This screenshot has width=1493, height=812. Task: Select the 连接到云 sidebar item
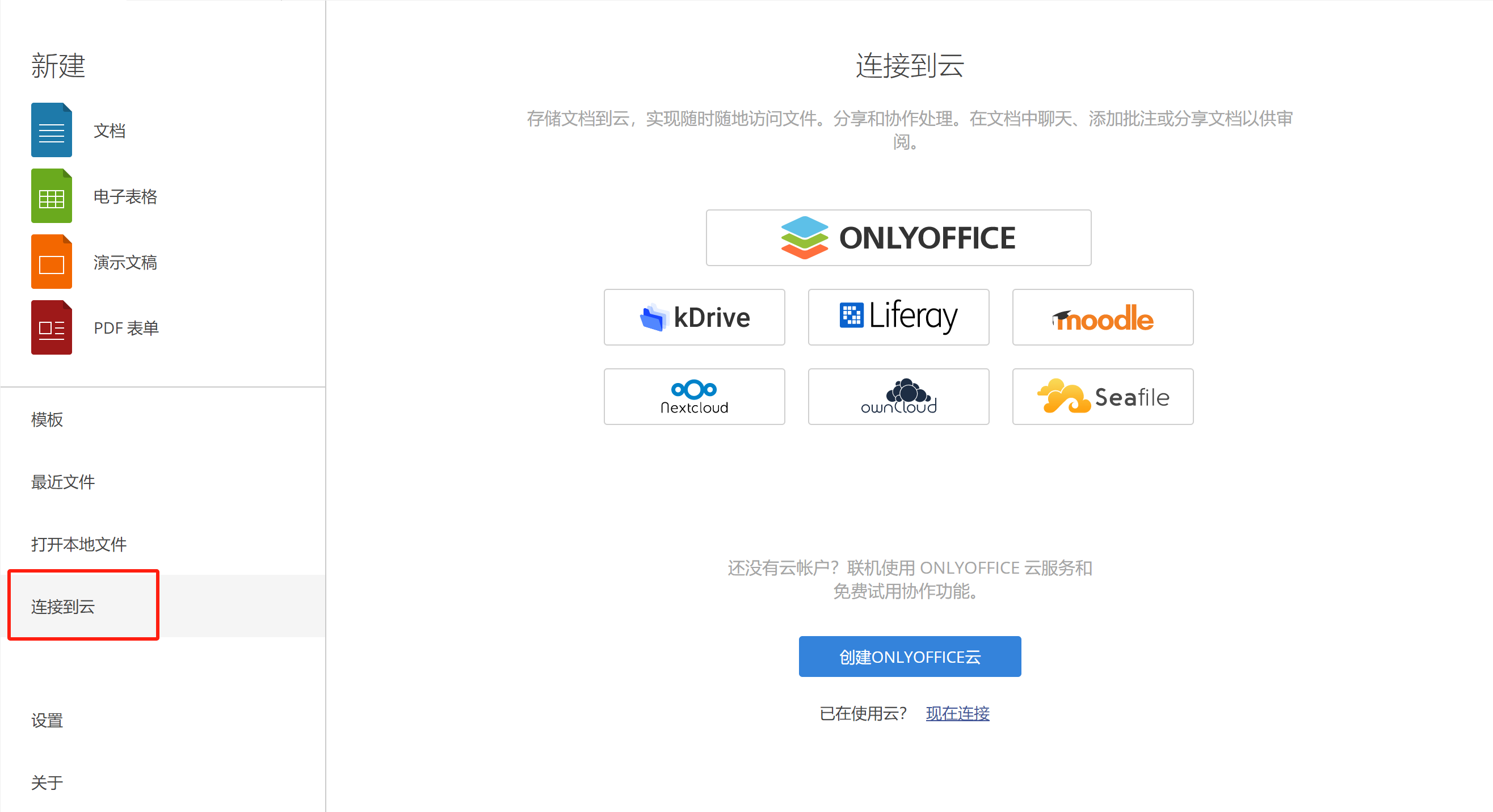pyautogui.click(x=62, y=606)
